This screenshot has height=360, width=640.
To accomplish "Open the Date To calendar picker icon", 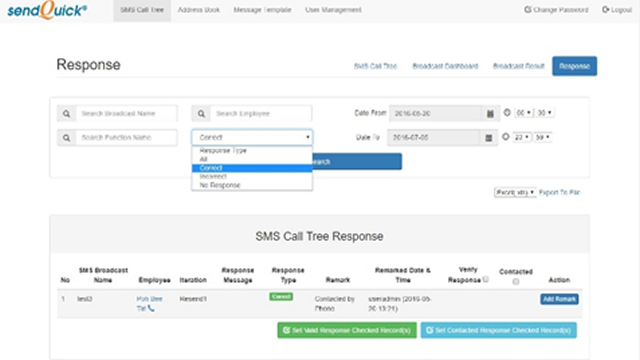I will [488, 138].
